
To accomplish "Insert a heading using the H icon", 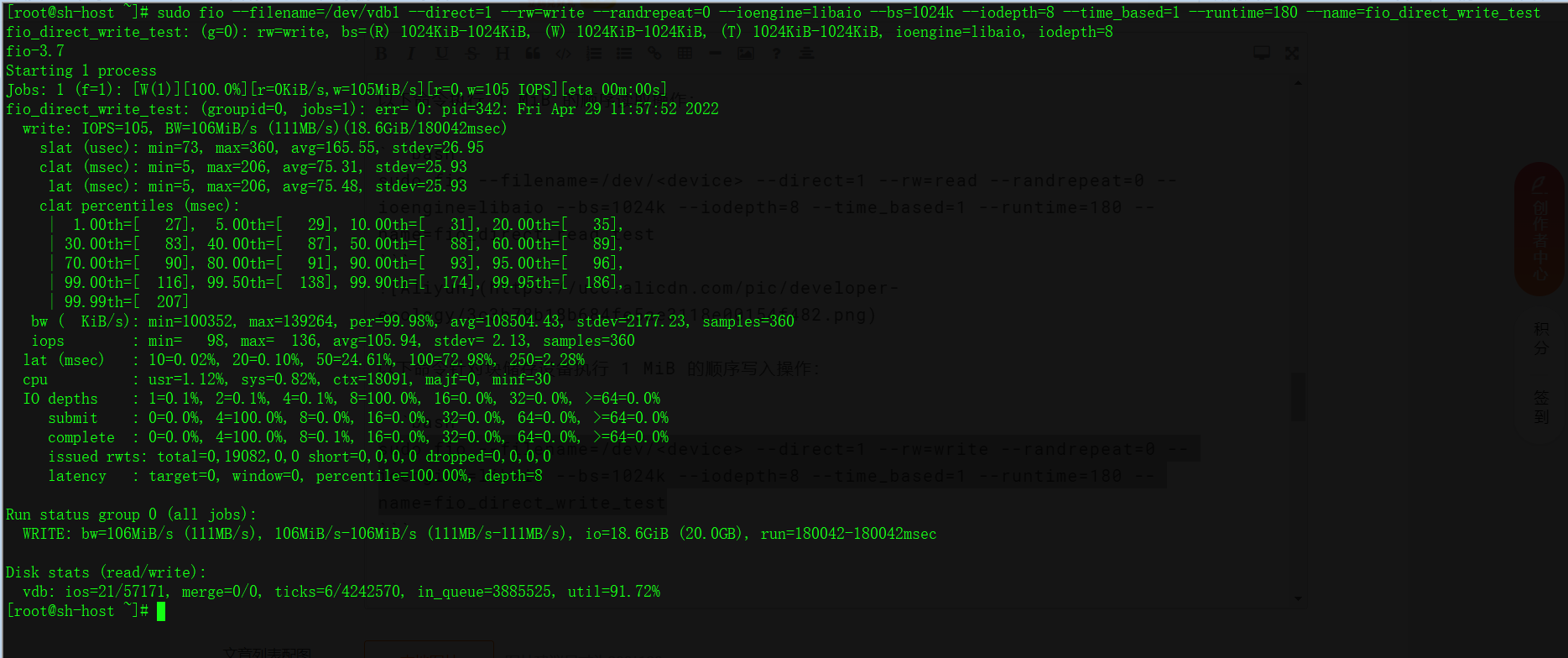I will click(503, 53).
